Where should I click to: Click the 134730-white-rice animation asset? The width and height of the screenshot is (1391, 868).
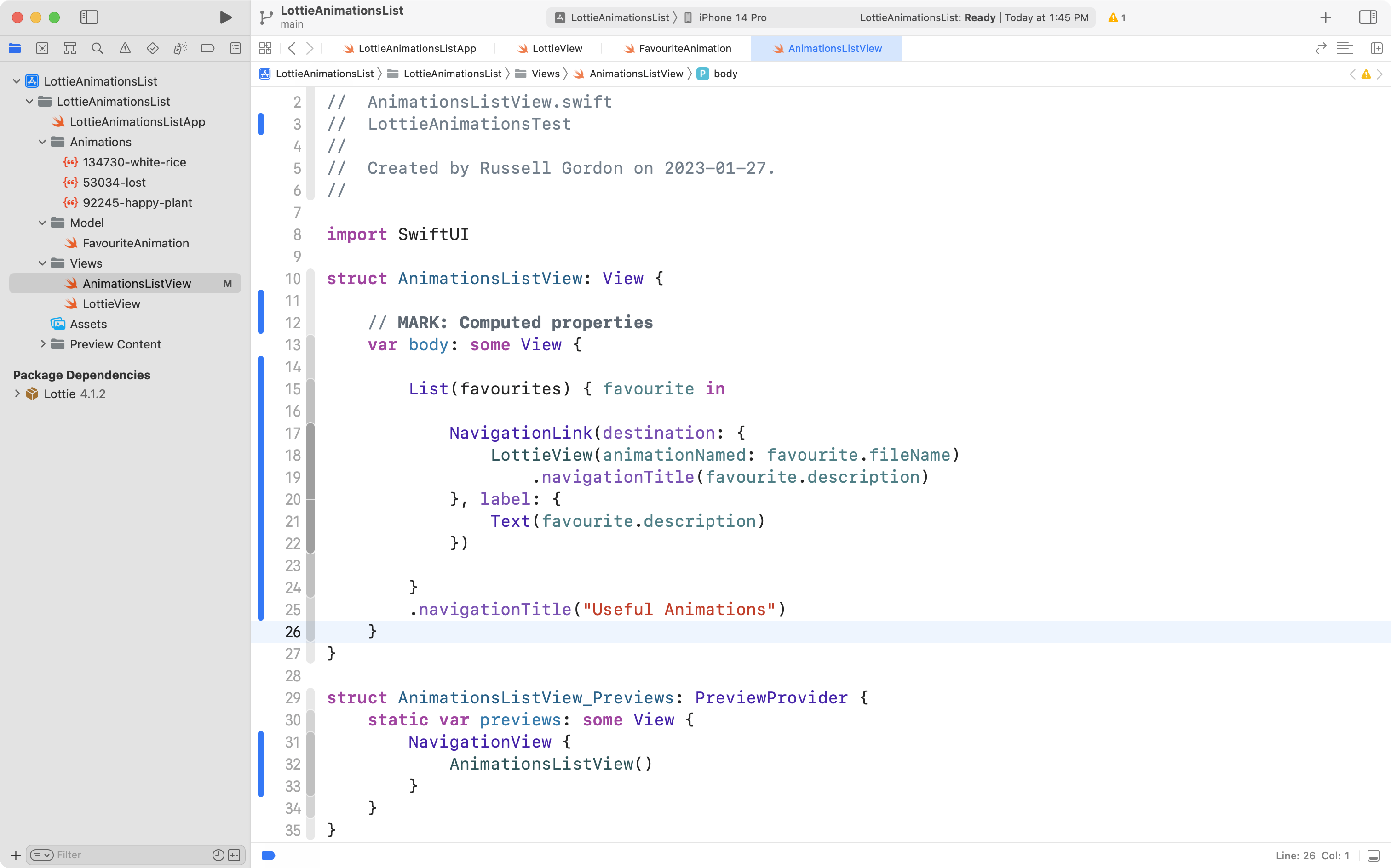tap(134, 161)
